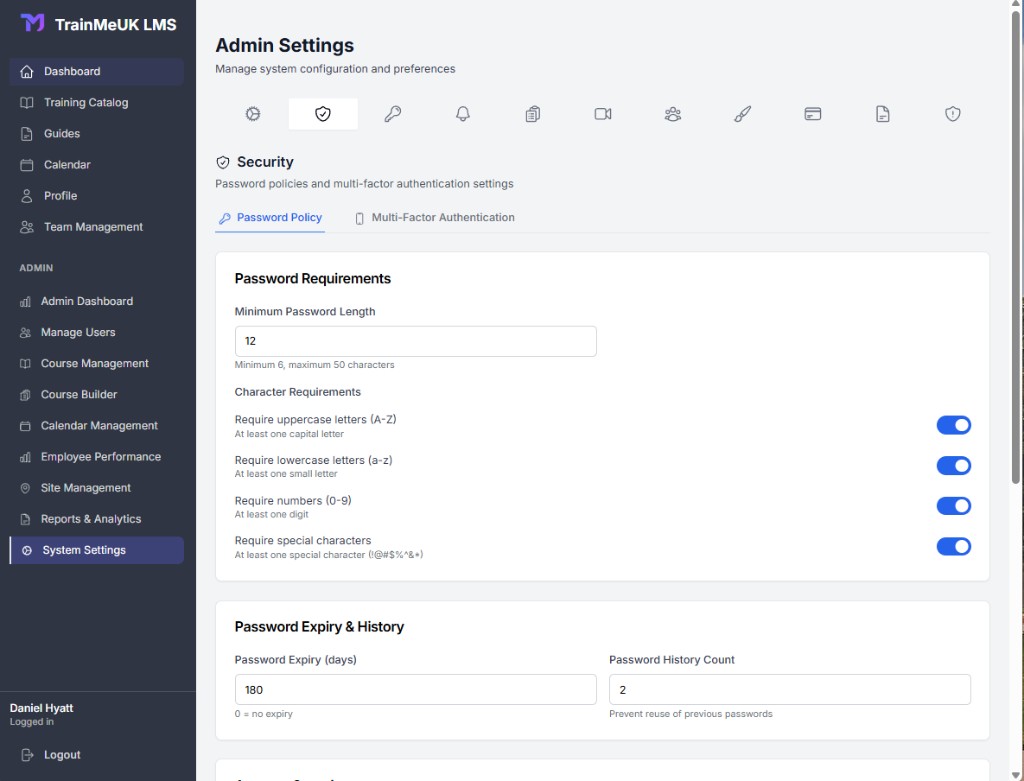1024x781 pixels.
Task: Click the page vertical scrollbar thumb
Action: point(1016,248)
